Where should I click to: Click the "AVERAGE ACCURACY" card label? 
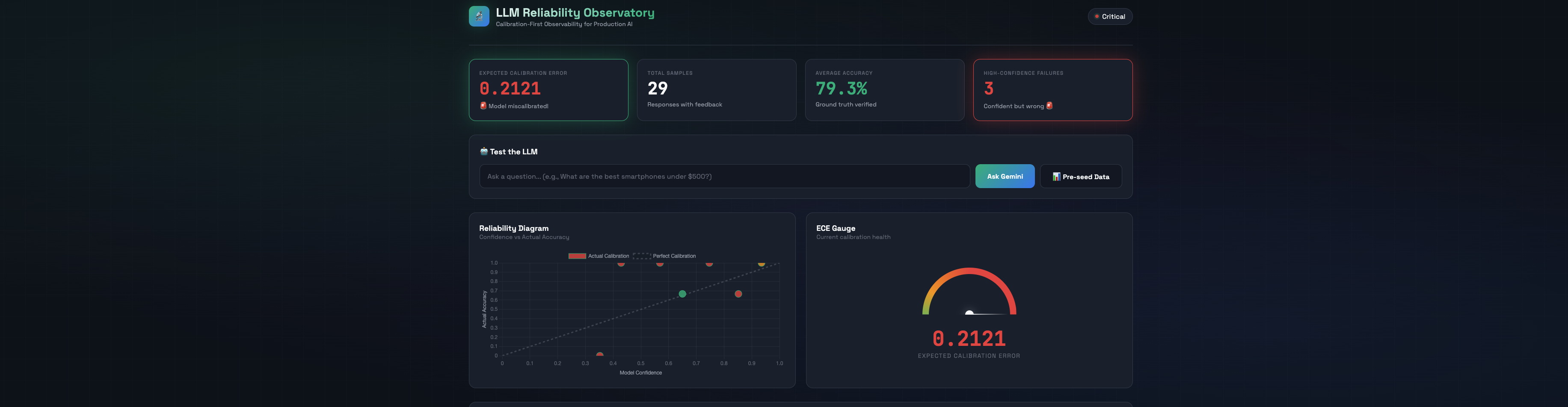844,73
